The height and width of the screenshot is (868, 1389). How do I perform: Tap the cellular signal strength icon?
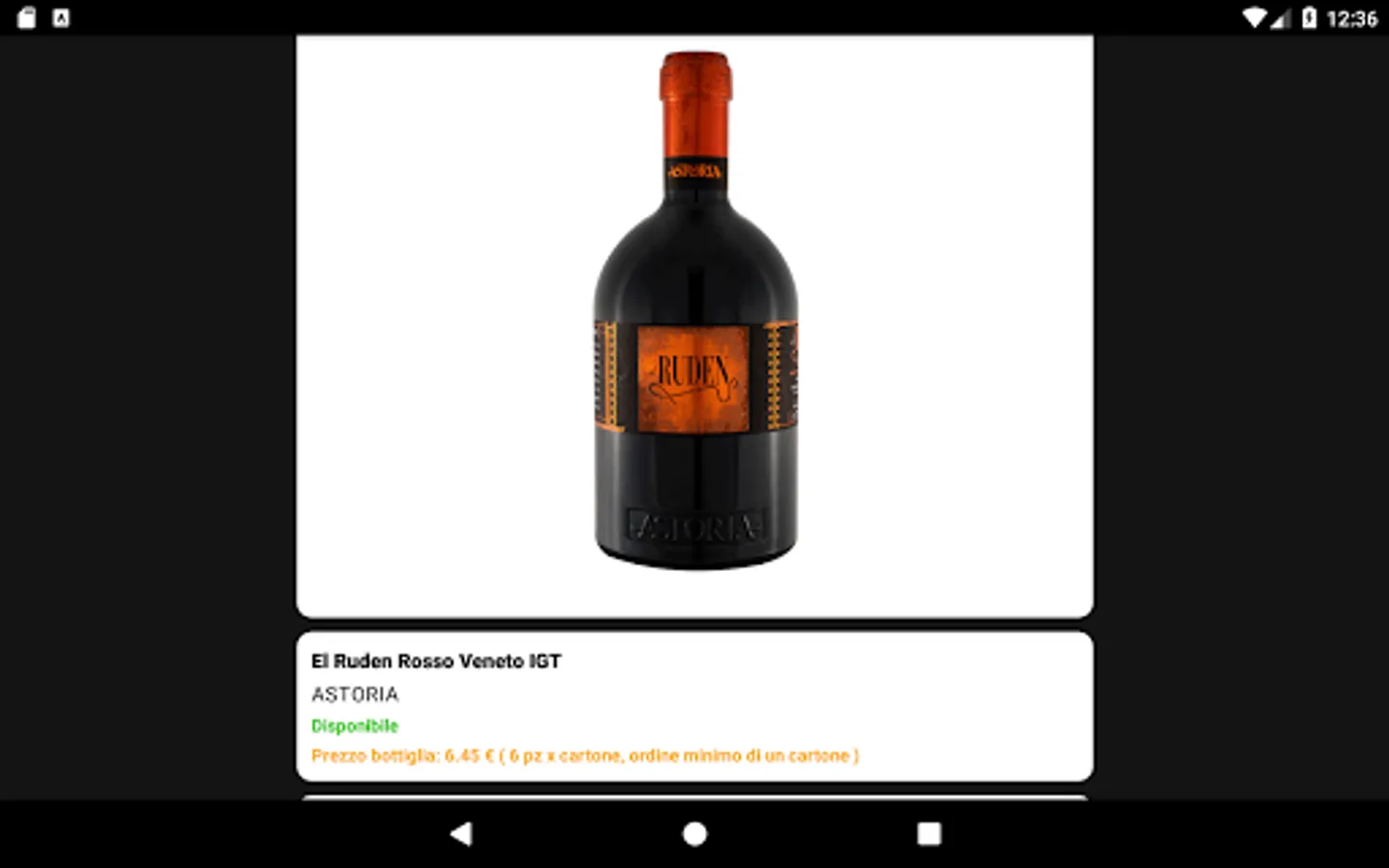pos(1280,17)
